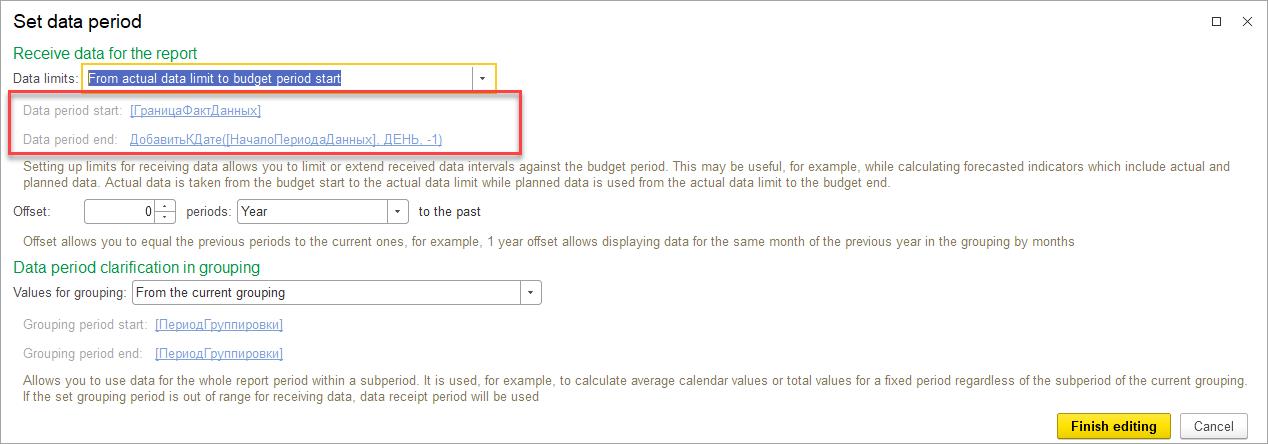Increase the Offset value with up arrow
The width and height of the screenshot is (1268, 444).
point(166,207)
